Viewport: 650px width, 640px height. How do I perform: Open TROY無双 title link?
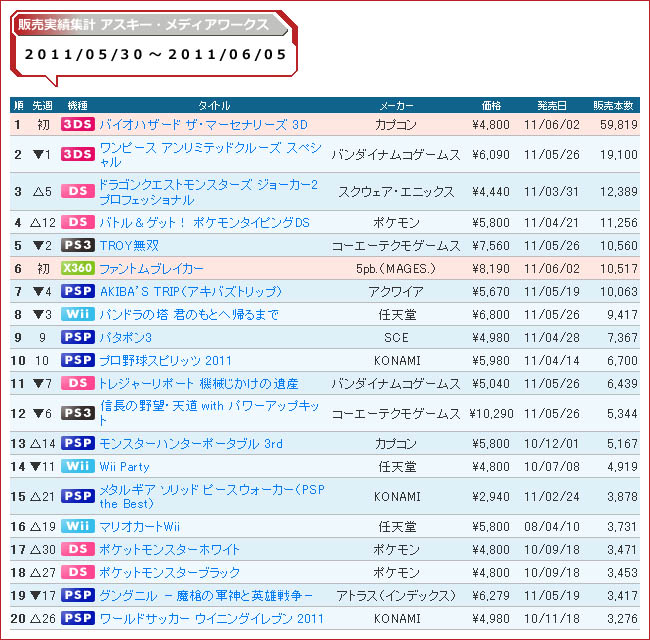click(129, 245)
